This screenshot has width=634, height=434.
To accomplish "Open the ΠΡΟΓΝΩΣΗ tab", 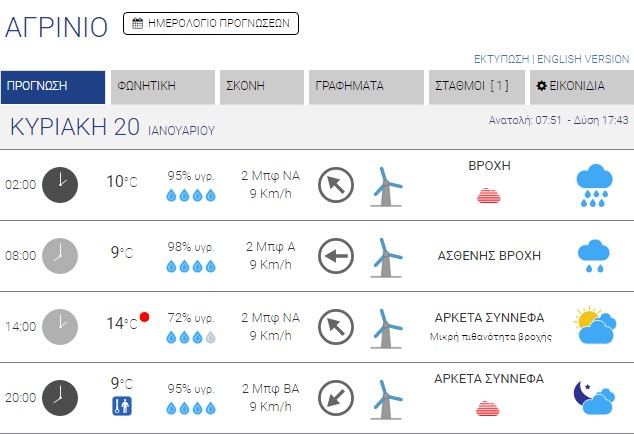I will pos(53,87).
